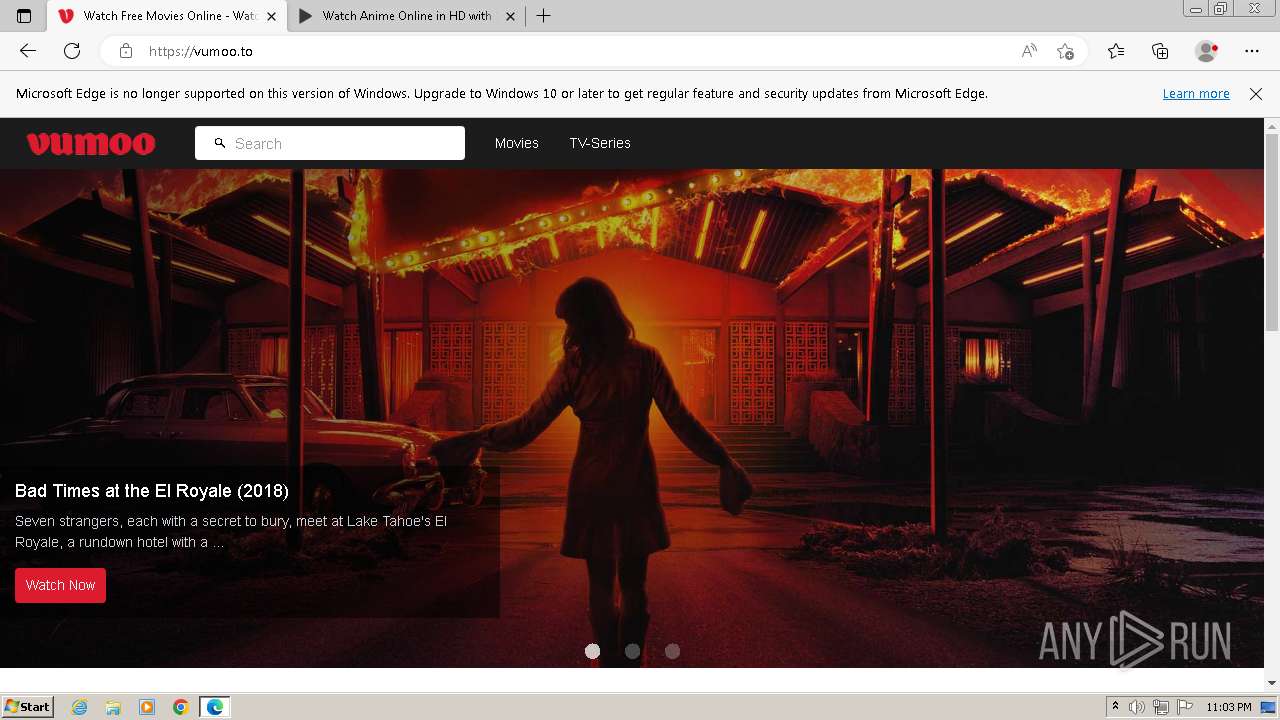Click the scrollbar down arrow
1280x720 pixels.
click(1272, 682)
